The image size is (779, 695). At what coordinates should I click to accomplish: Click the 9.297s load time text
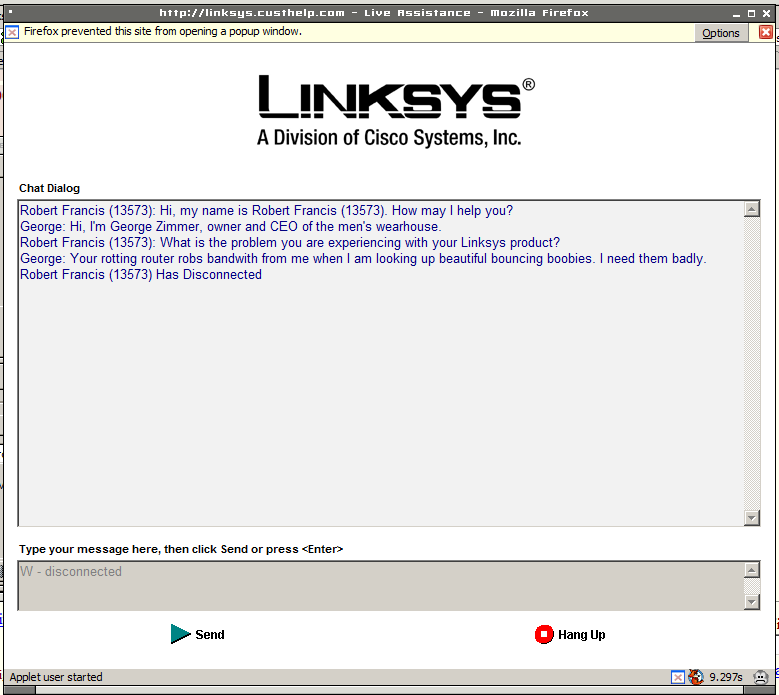coord(725,677)
